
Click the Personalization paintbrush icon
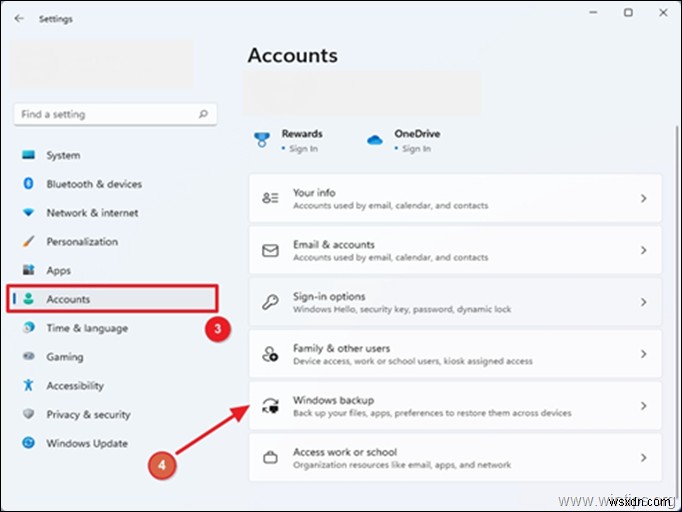tap(28, 242)
